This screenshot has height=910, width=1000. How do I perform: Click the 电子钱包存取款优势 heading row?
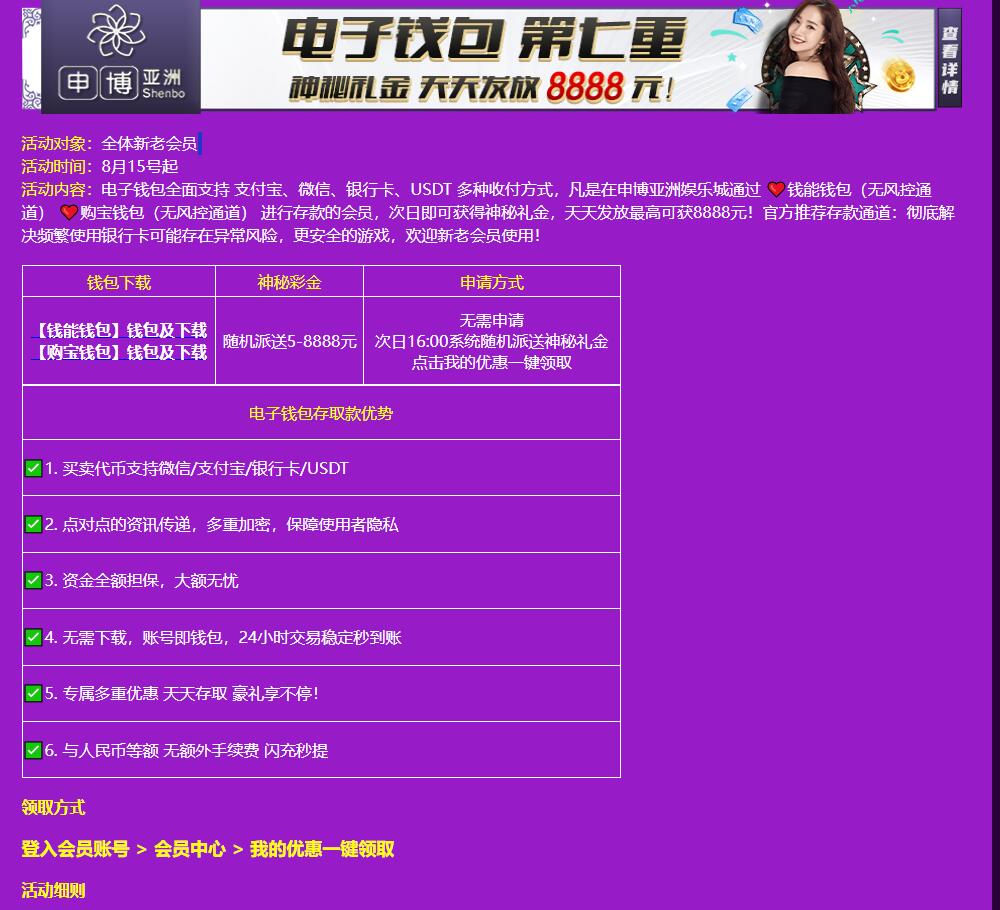321,413
